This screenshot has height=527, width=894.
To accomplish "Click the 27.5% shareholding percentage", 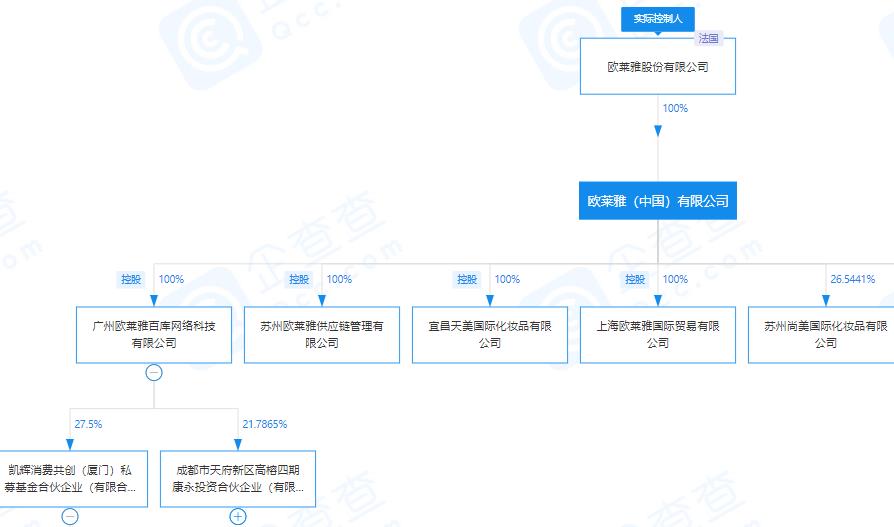I will tap(88, 424).
